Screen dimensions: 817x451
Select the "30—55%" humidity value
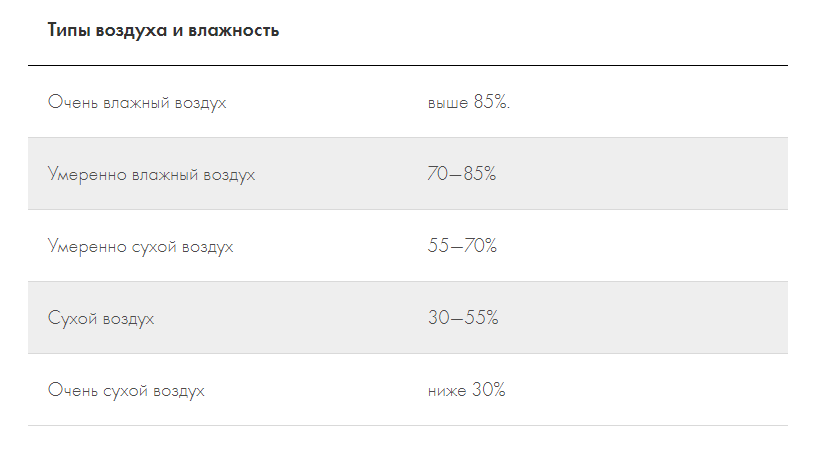(462, 319)
